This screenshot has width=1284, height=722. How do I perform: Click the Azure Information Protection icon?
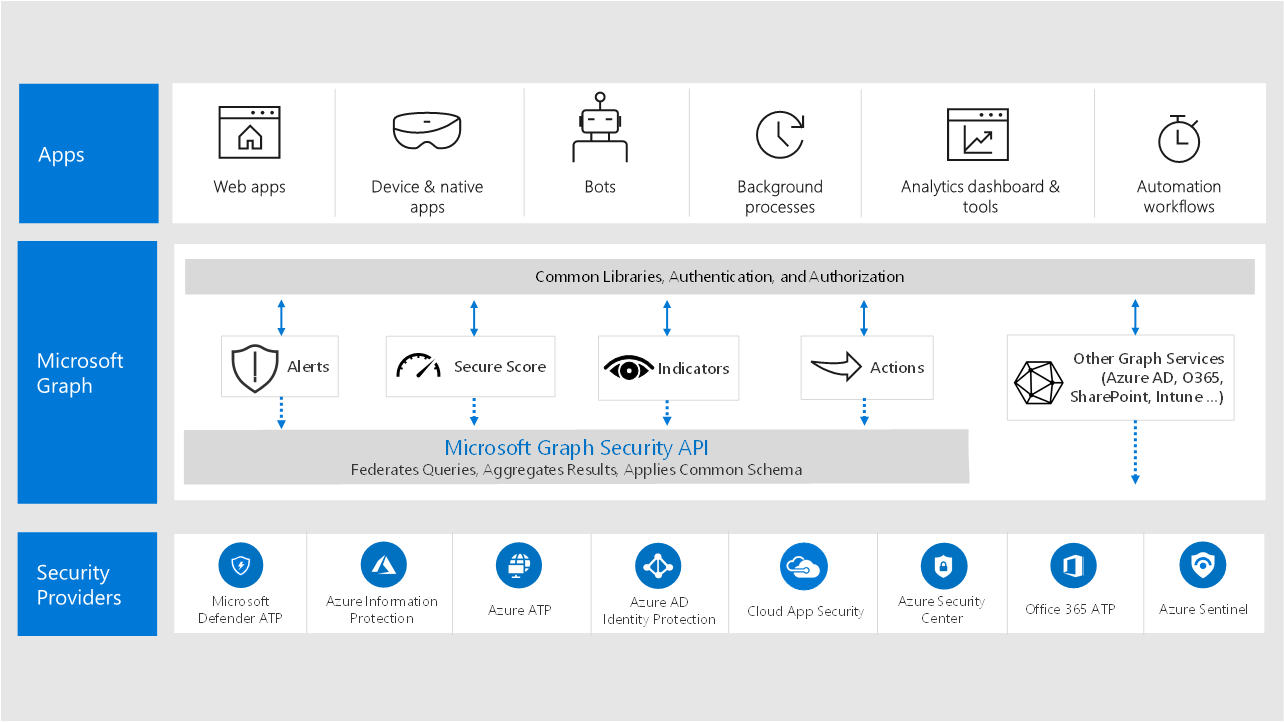[383, 565]
